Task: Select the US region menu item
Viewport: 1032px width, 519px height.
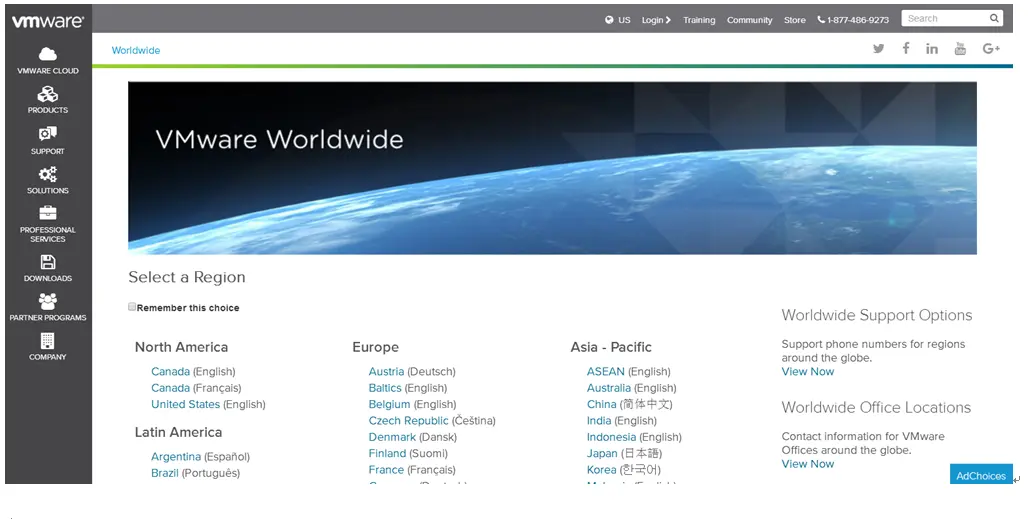Action: (624, 20)
